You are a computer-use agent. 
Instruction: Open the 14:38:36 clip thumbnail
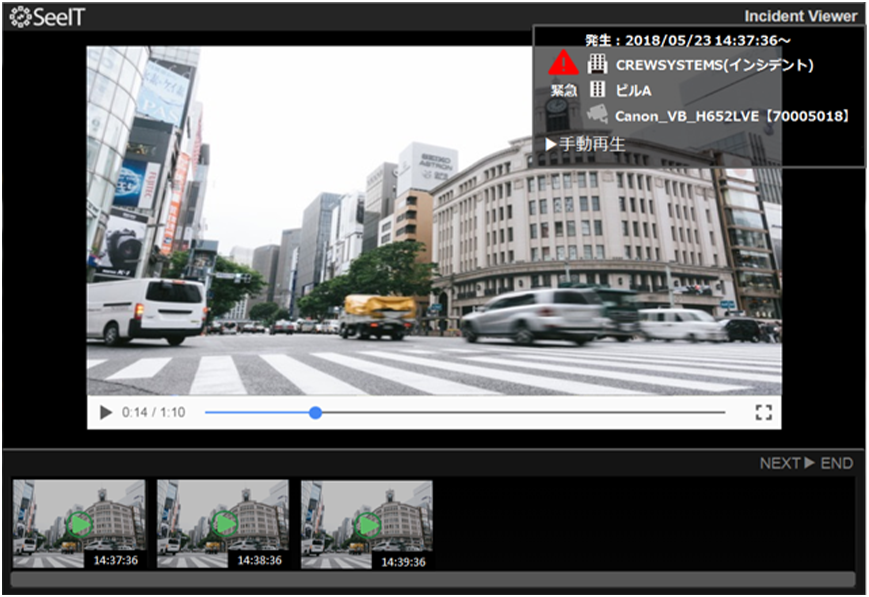click(x=223, y=524)
